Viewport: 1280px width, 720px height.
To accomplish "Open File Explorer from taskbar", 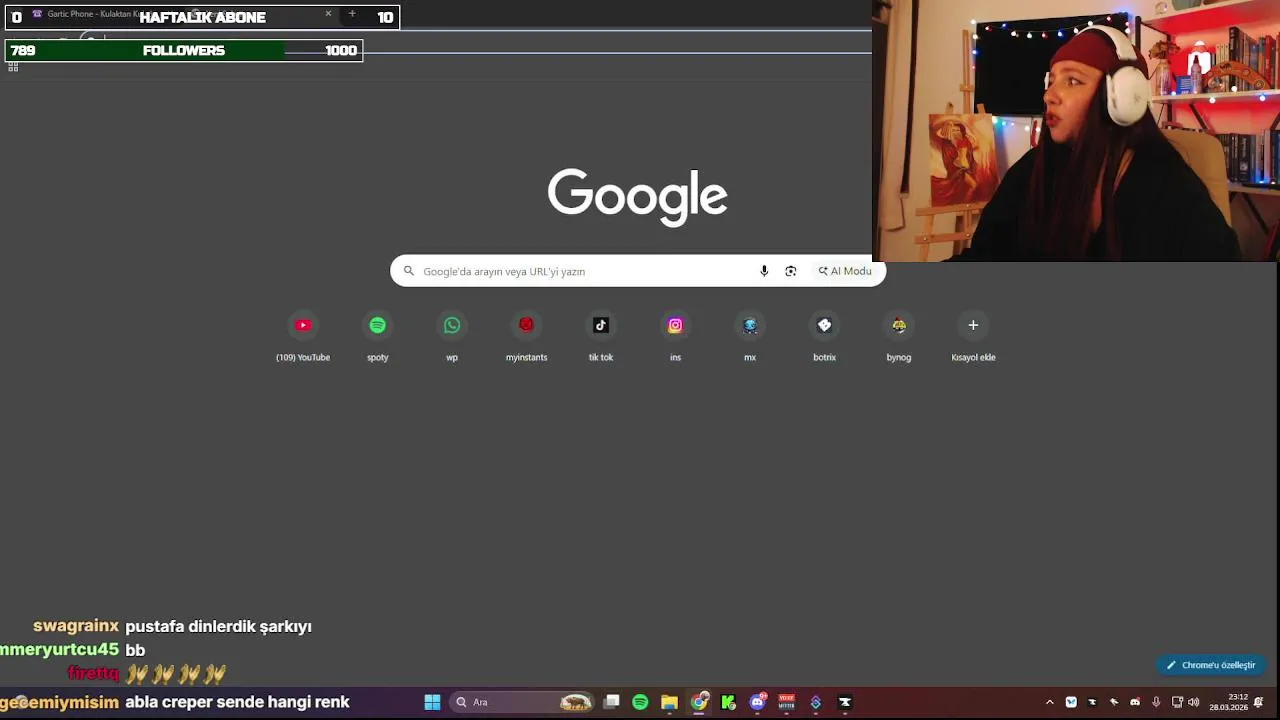I will (669, 702).
